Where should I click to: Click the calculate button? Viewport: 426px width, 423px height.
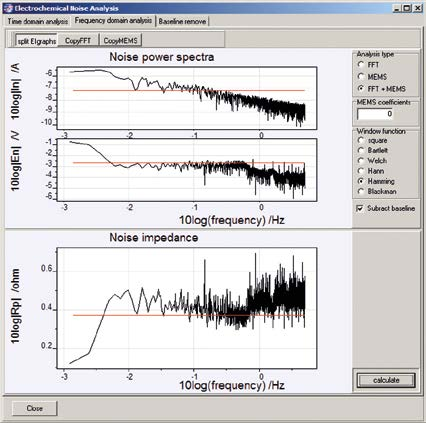coord(386,380)
